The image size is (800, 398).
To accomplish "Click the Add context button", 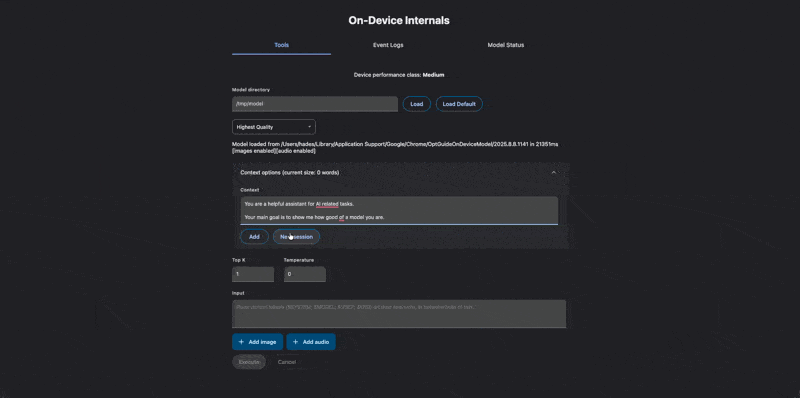I will [x=254, y=237].
